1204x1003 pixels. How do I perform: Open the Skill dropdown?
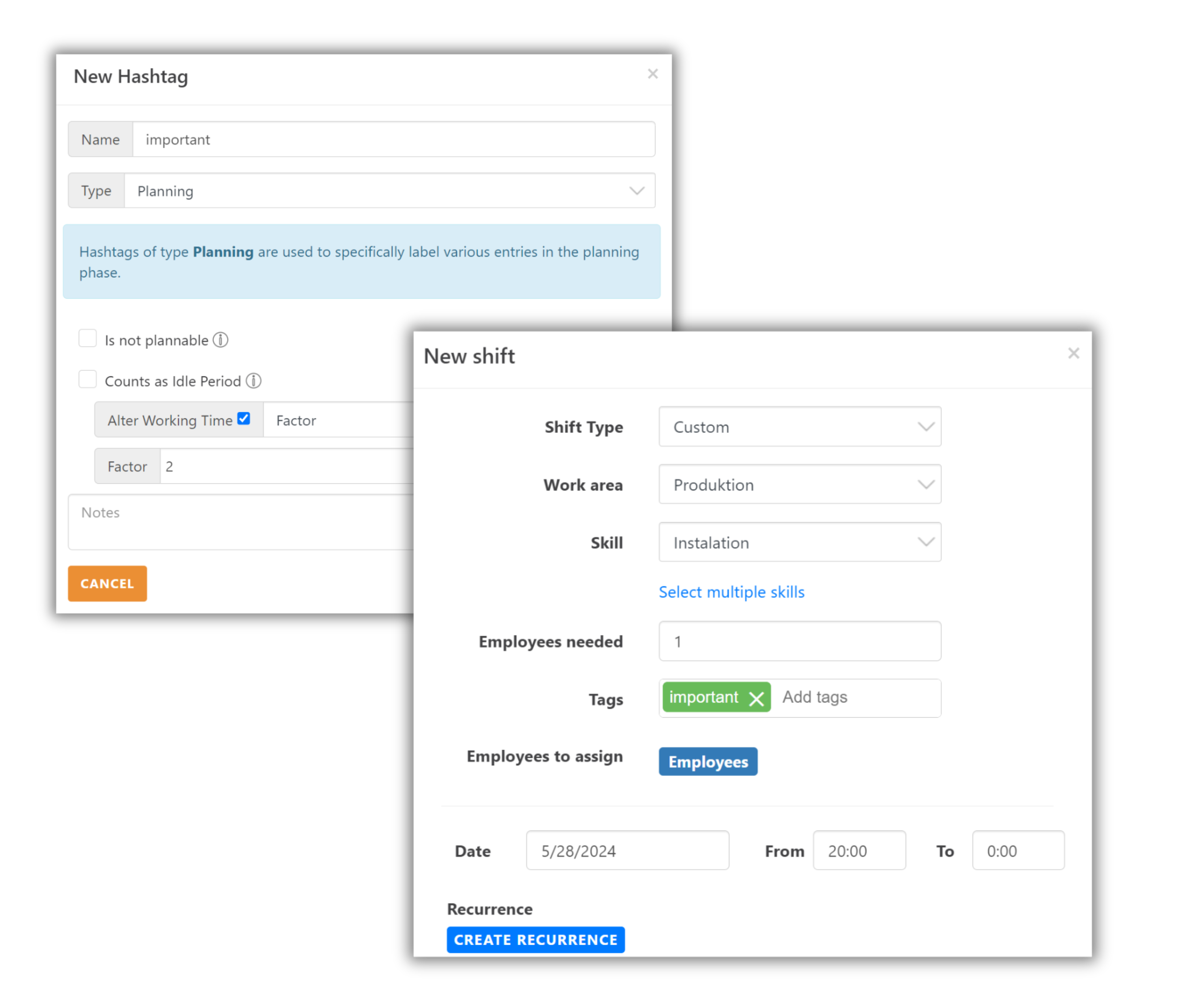799,542
